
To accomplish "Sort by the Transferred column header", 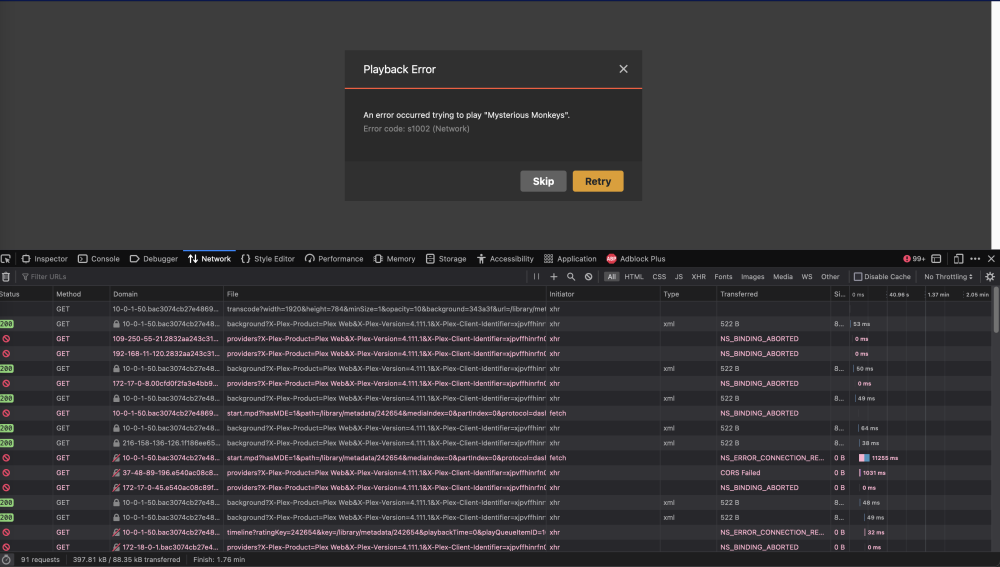I will tap(773, 294).
